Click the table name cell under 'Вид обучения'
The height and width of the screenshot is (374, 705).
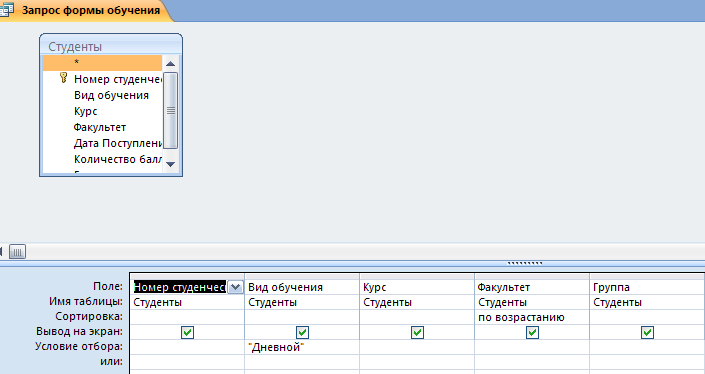[302, 302]
